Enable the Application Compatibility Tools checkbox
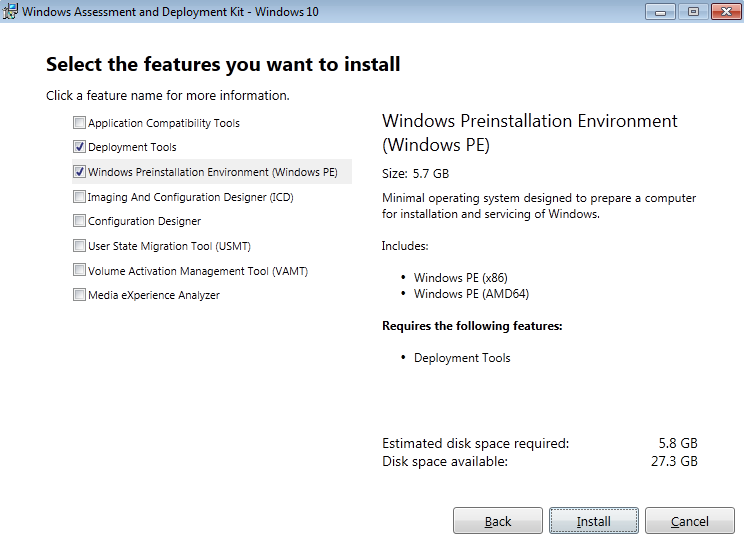Viewport: 744px width, 543px height. click(79, 123)
